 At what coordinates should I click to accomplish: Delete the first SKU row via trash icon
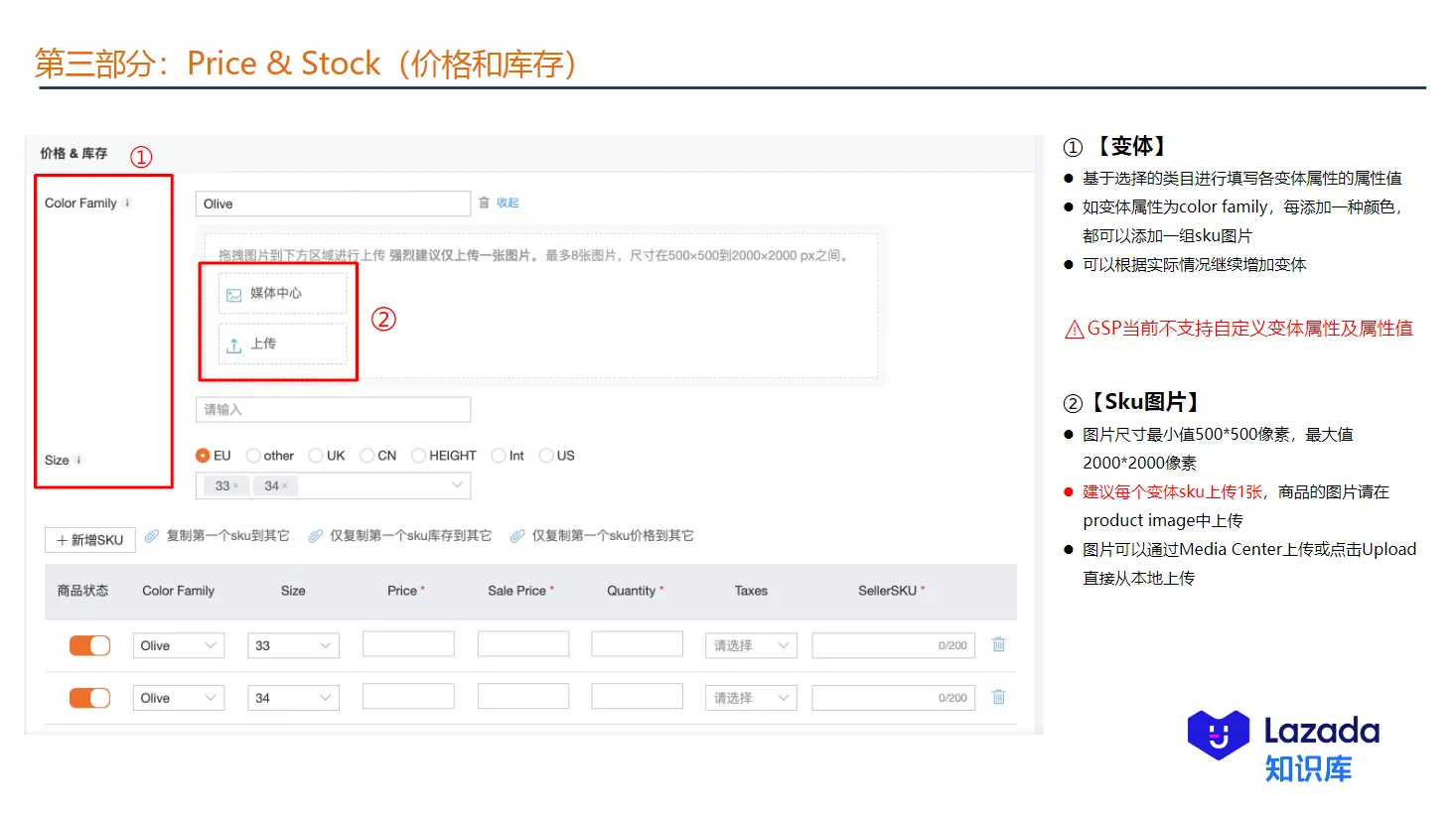997,644
